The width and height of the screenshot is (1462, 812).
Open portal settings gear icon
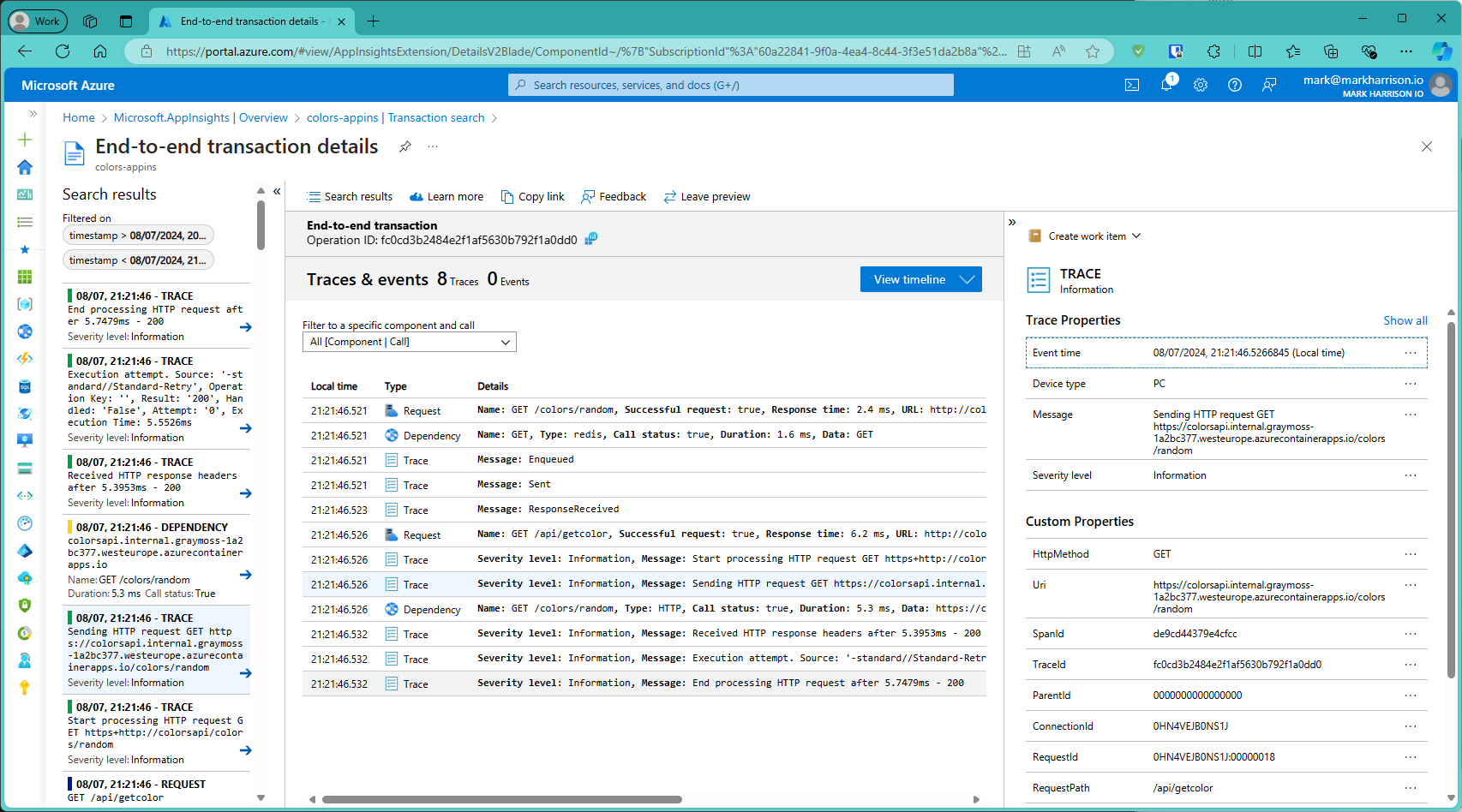click(1201, 85)
